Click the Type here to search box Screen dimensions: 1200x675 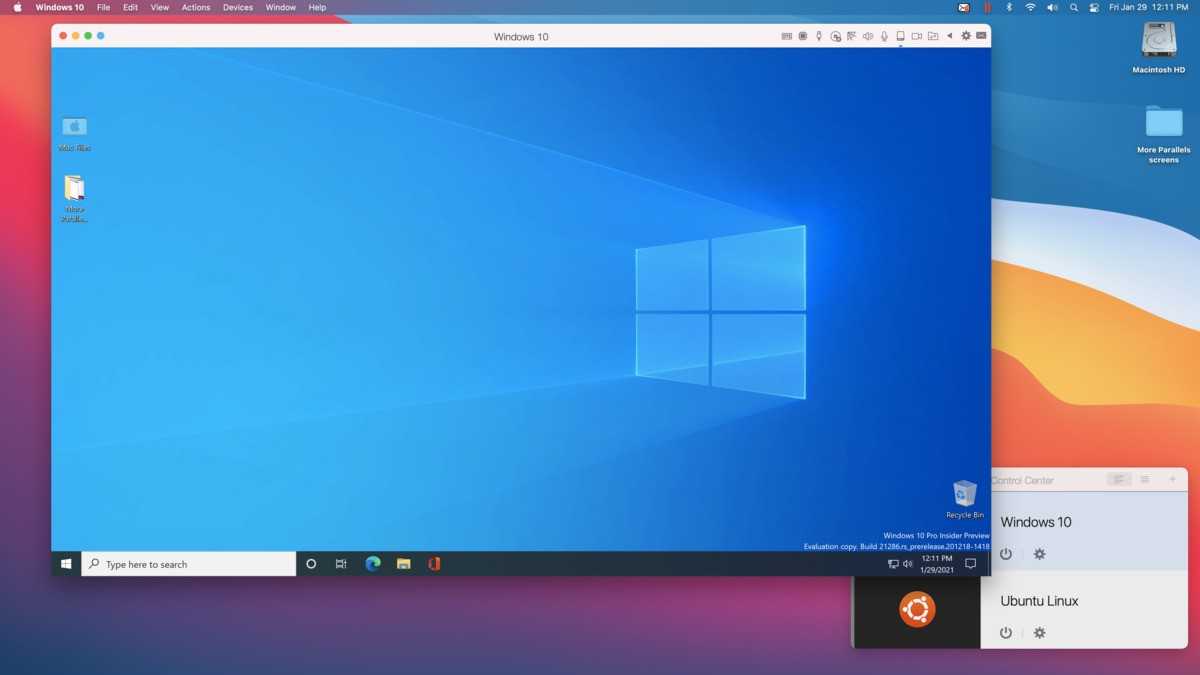190,564
